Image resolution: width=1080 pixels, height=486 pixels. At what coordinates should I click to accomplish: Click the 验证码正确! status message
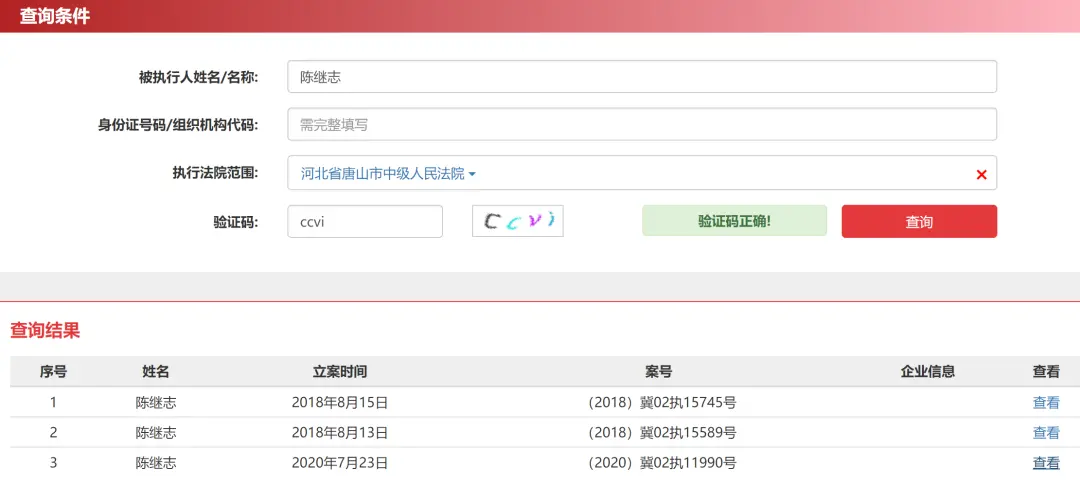[x=734, y=221]
